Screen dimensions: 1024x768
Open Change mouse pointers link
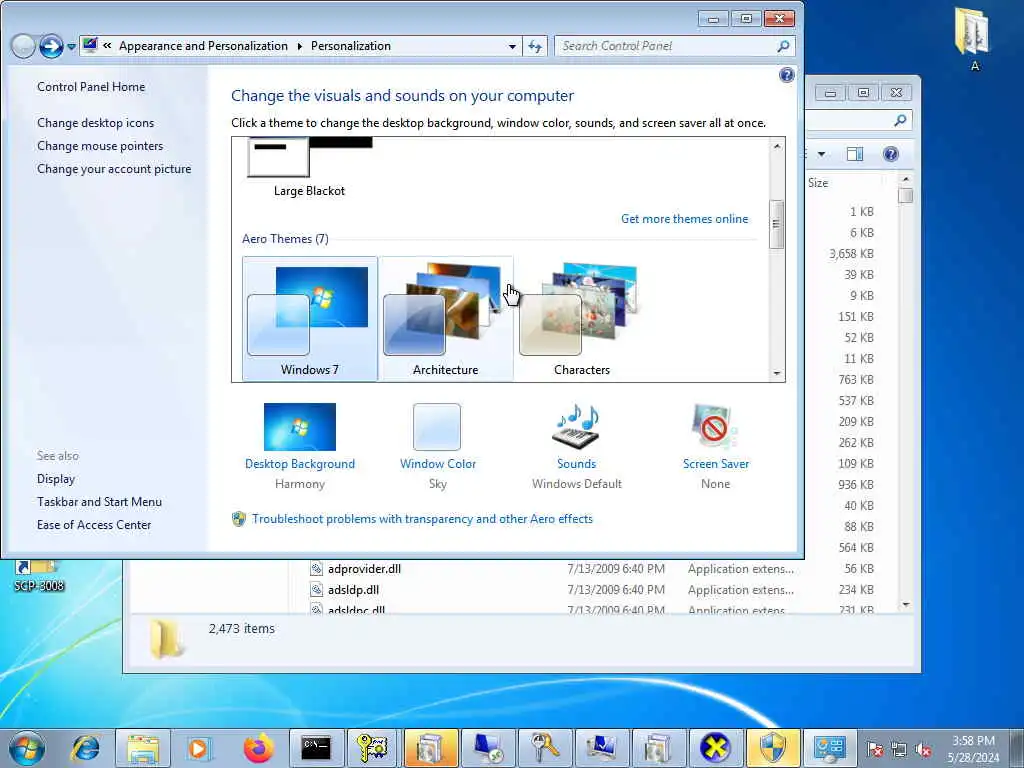(100, 146)
